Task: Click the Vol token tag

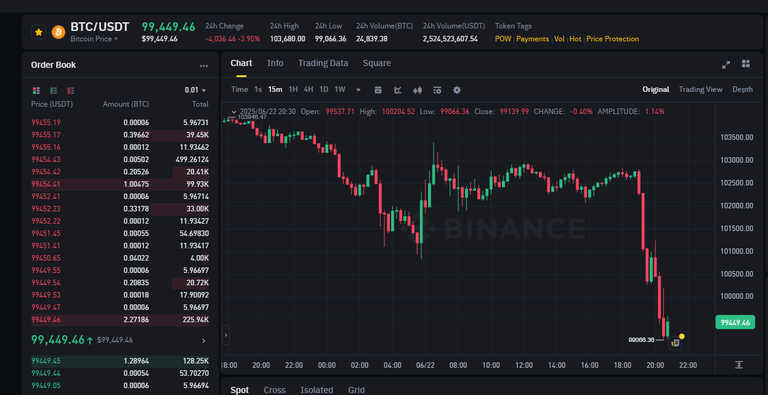Action: pyautogui.click(x=559, y=39)
